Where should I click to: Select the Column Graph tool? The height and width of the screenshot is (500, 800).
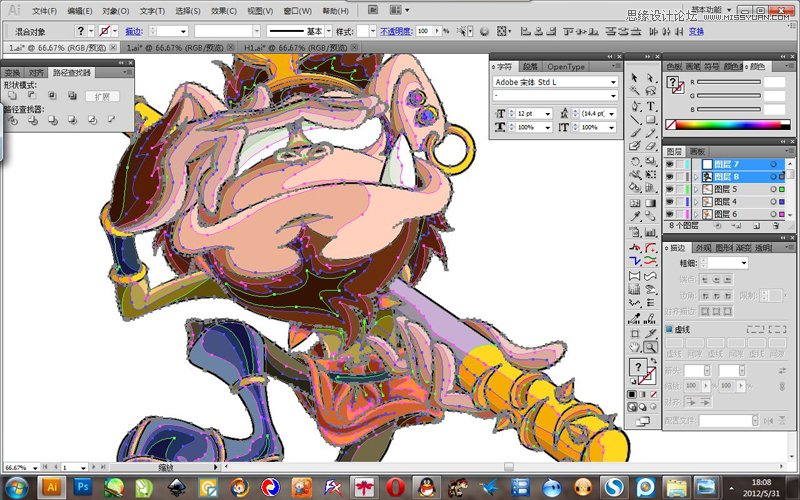pyautogui.click(x=651, y=232)
